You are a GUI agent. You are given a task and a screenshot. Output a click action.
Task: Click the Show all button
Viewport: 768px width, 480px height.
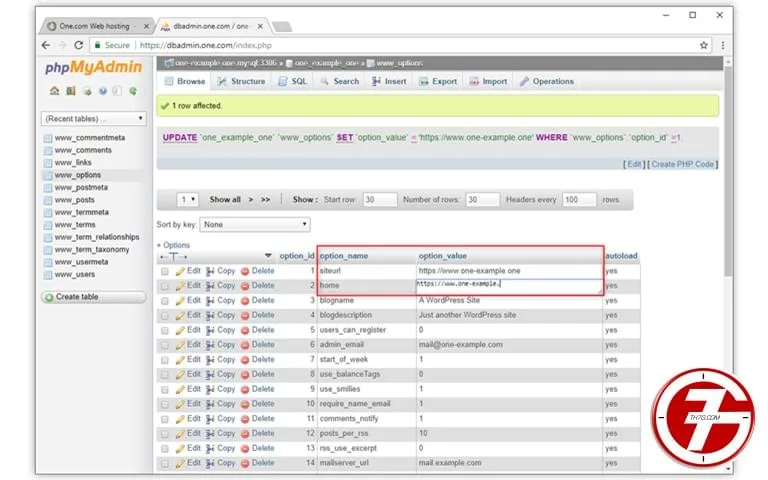(225, 200)
